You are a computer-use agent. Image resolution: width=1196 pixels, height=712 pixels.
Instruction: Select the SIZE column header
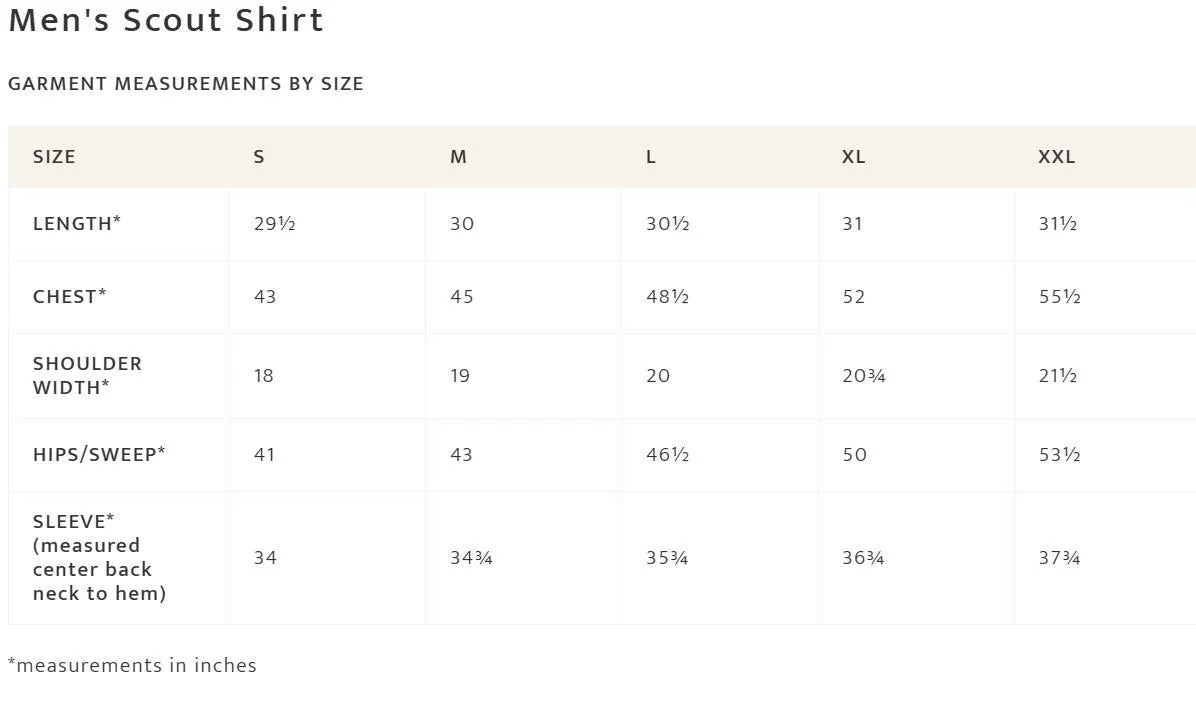coord(54,156)
